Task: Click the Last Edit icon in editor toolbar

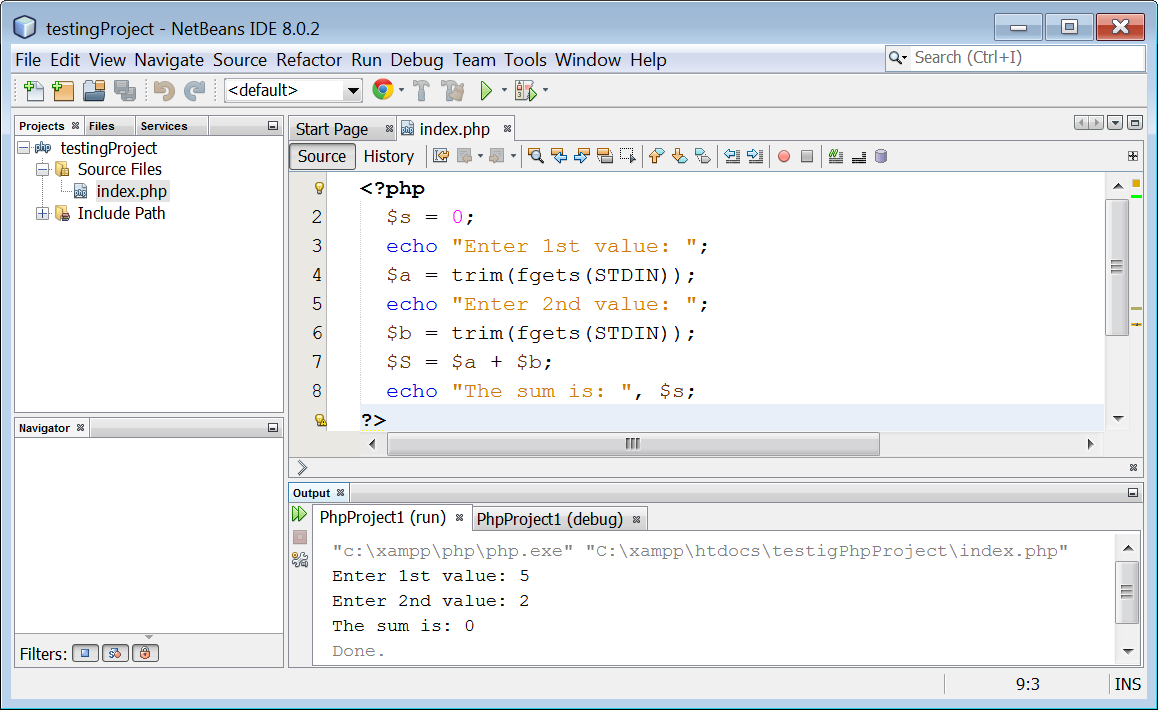Action: coord(441,156)
